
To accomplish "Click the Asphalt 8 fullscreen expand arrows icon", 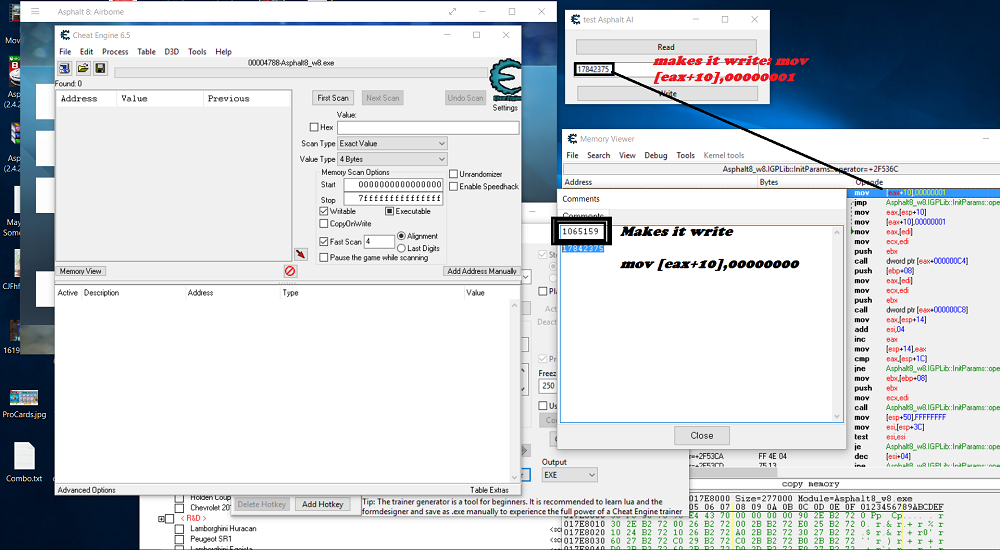I will click(452, 11).
